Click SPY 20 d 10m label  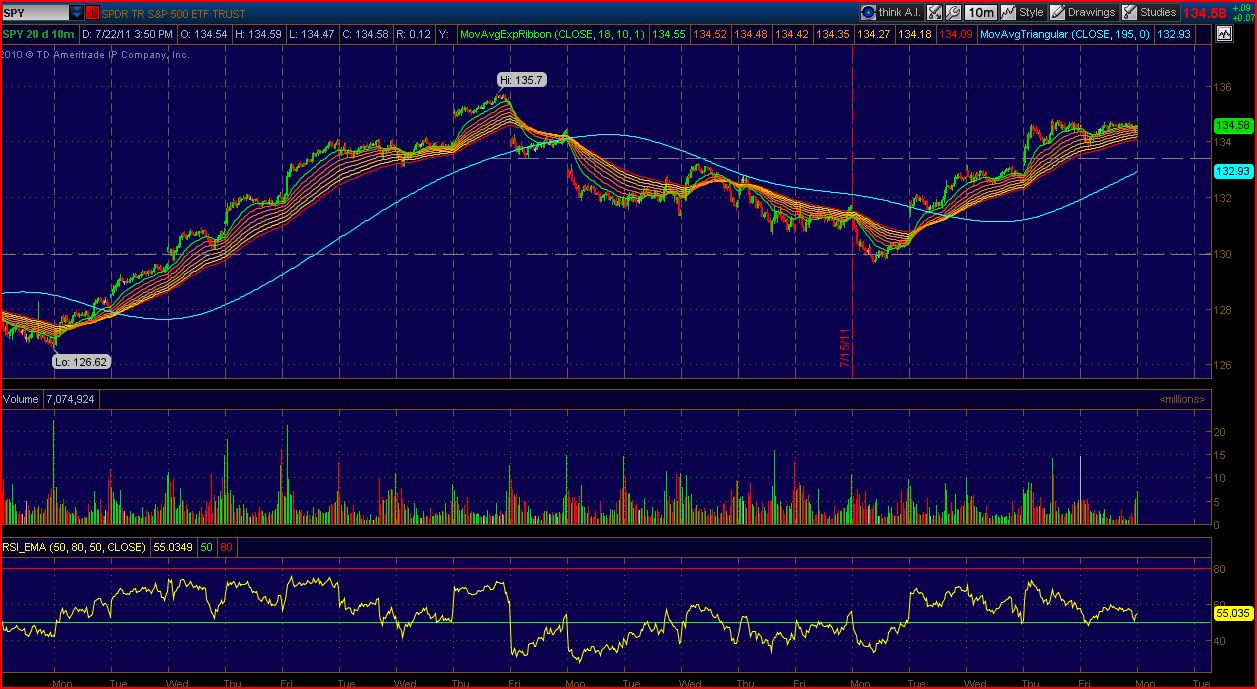(39, 34)
